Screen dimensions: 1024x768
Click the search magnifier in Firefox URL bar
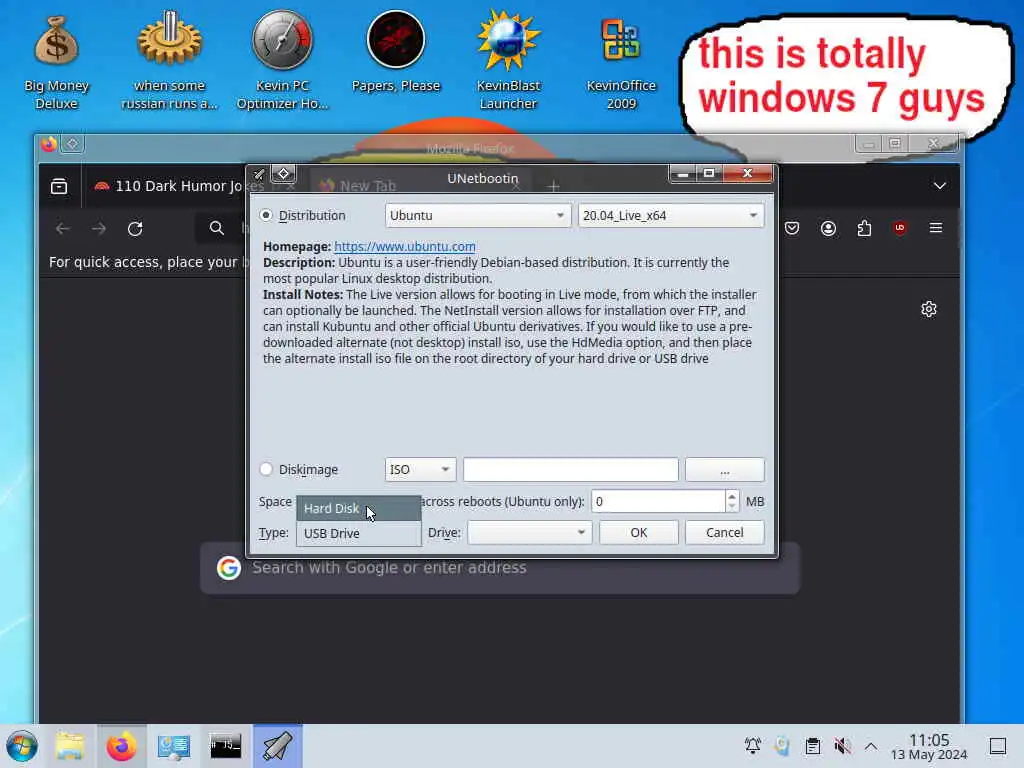click(x=217, y=228)
